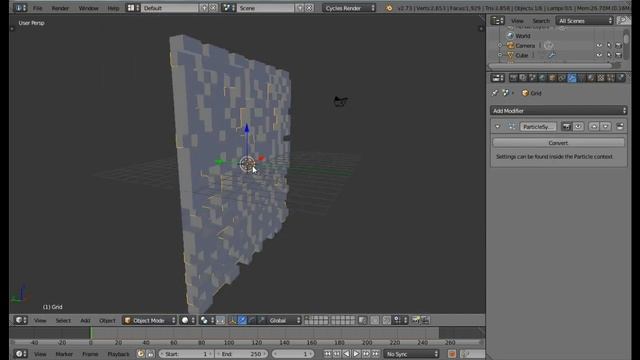Switch to Object properties tab
The image size is (640, 360).
[552, 78]
